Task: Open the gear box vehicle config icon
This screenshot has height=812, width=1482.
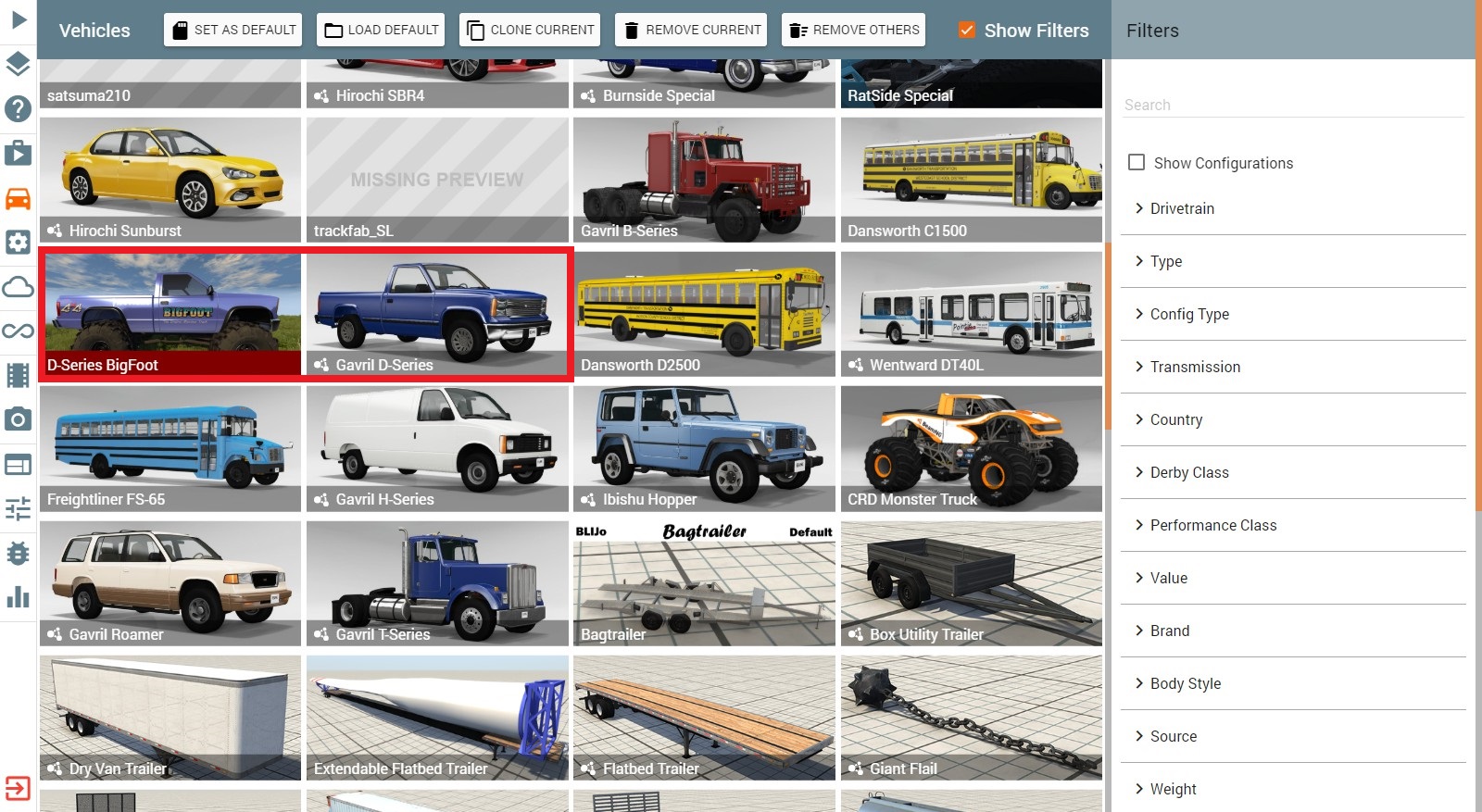Action: [x=19, y=243]
